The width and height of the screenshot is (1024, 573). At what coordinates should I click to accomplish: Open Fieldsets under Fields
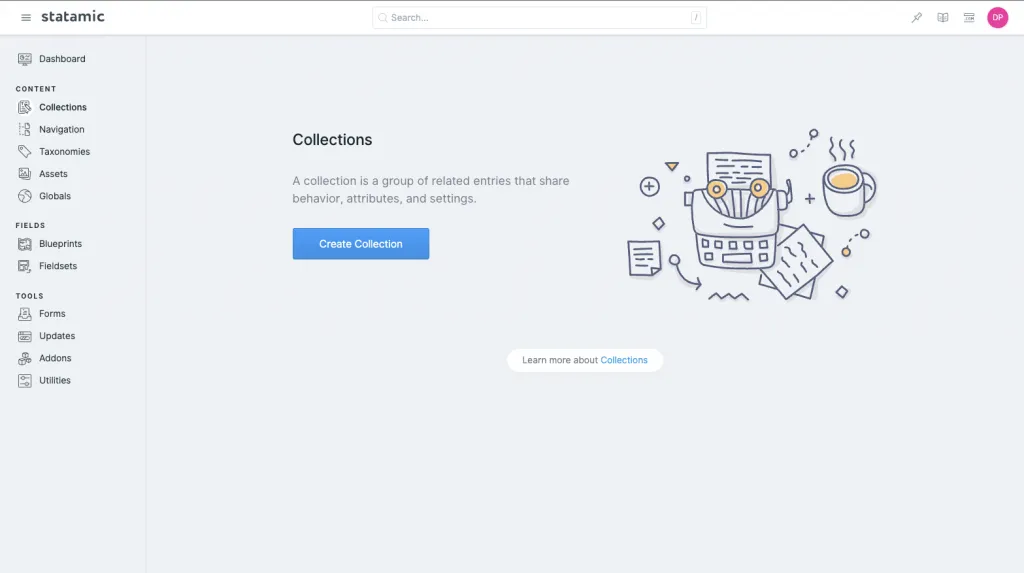click(58, 266)
